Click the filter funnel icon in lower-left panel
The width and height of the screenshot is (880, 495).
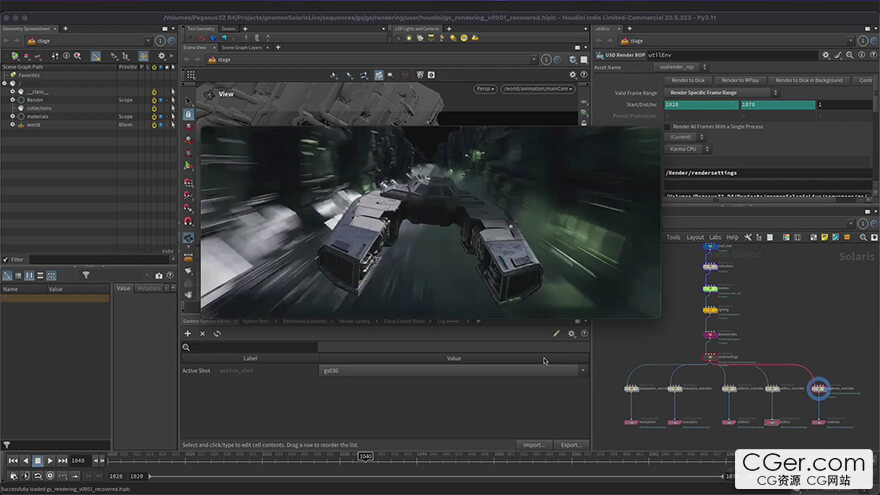click(x=86, y=275)
